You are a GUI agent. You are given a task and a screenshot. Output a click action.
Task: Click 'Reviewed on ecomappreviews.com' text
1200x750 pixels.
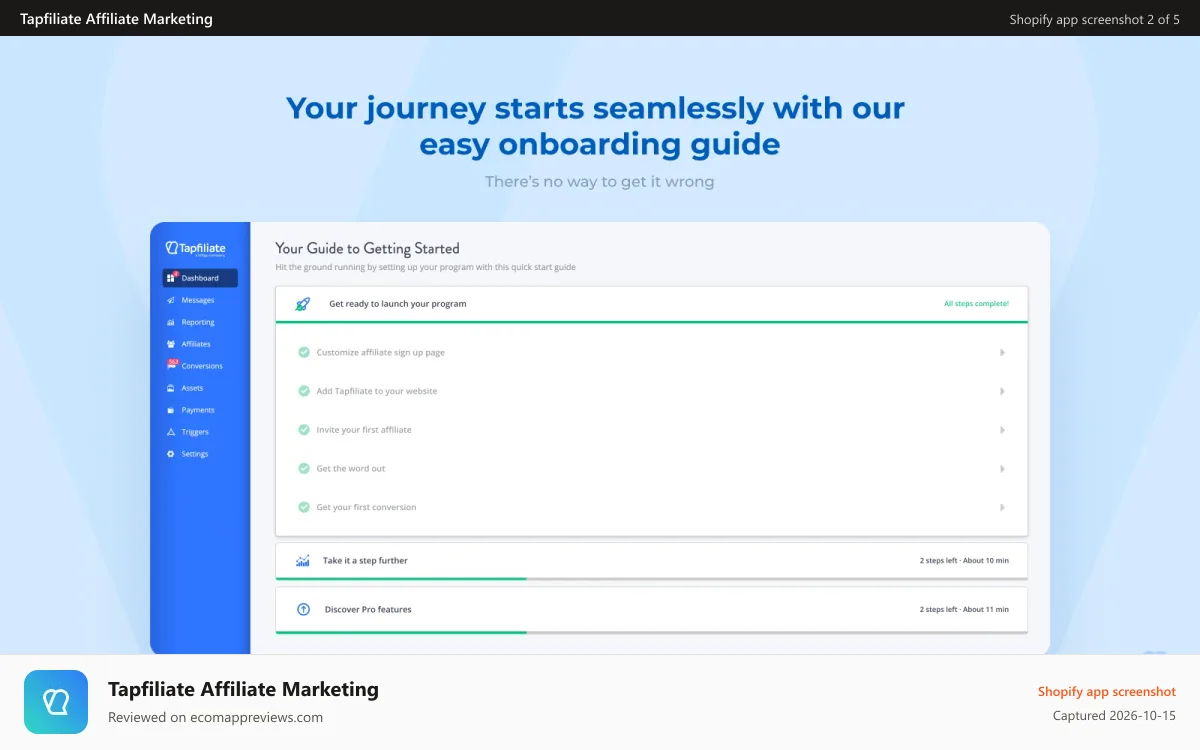pos(215,717)
